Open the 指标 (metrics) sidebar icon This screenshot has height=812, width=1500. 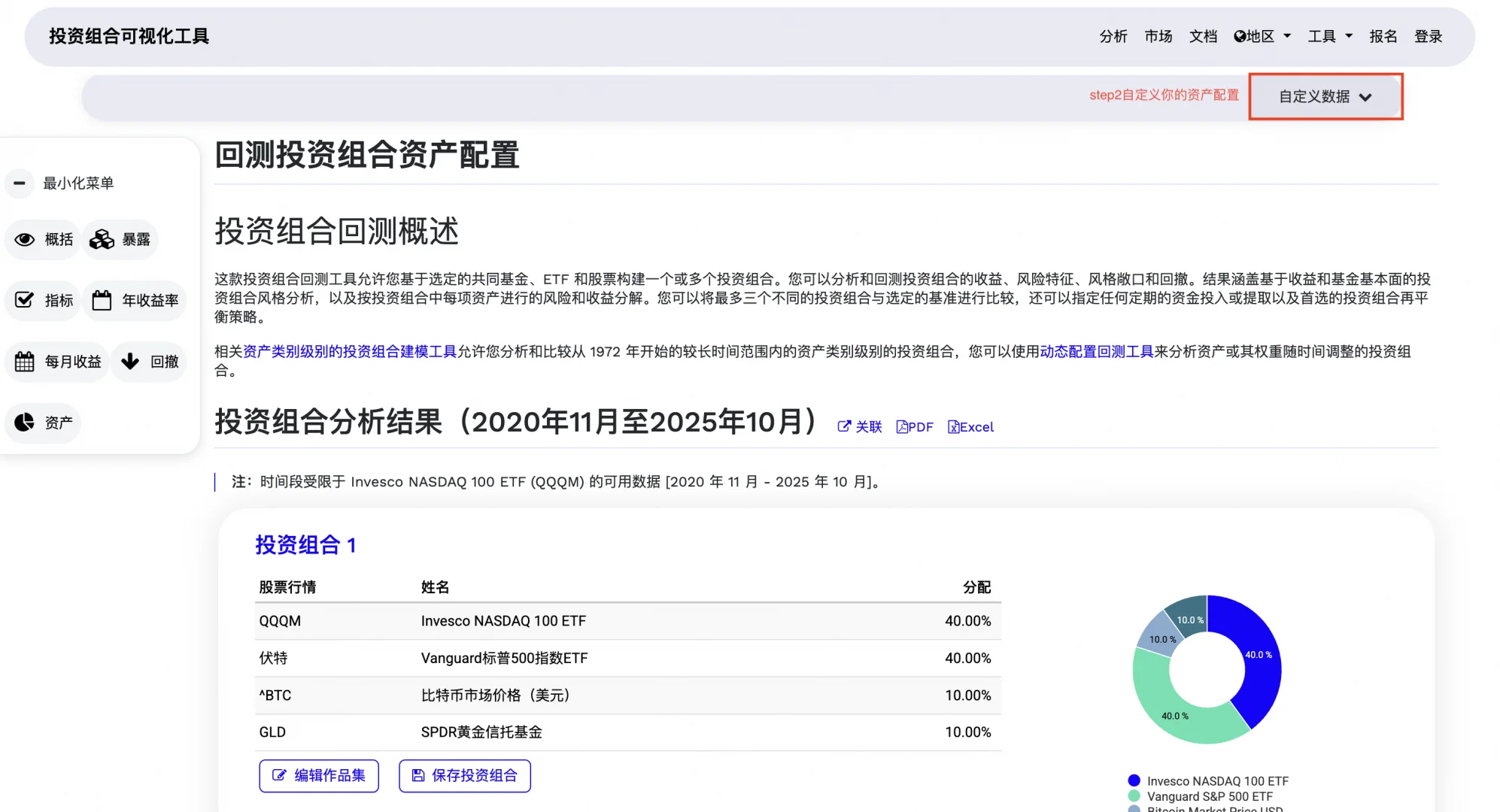click(x=23, y=300)
